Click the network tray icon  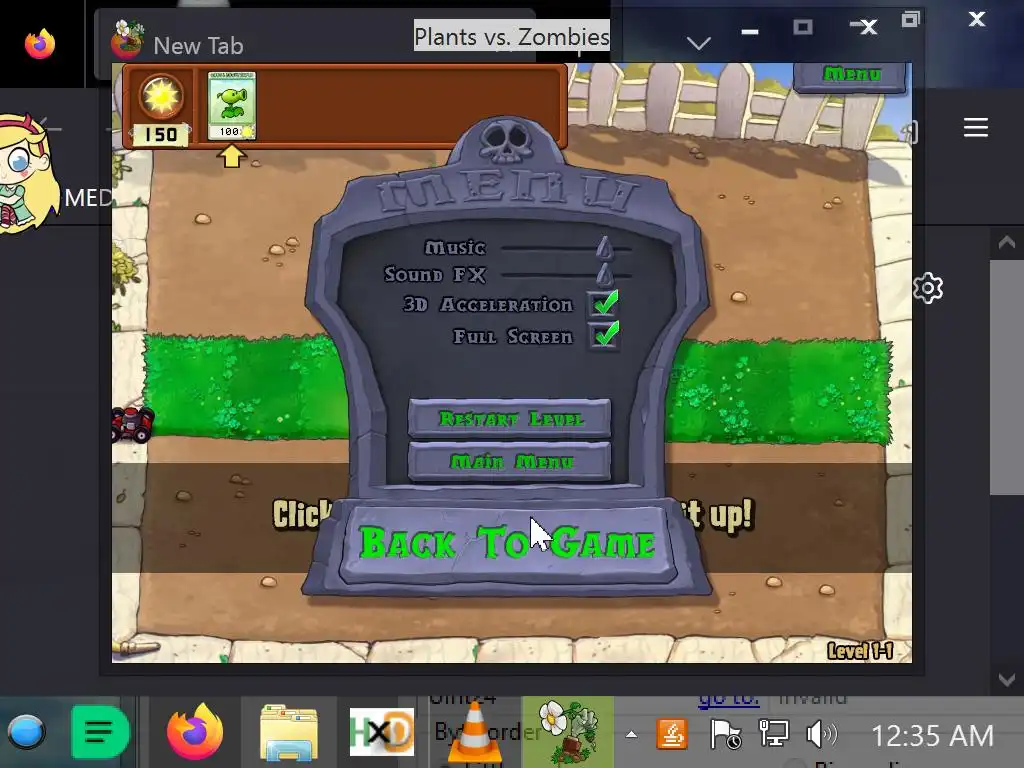[x=774, y=735]
